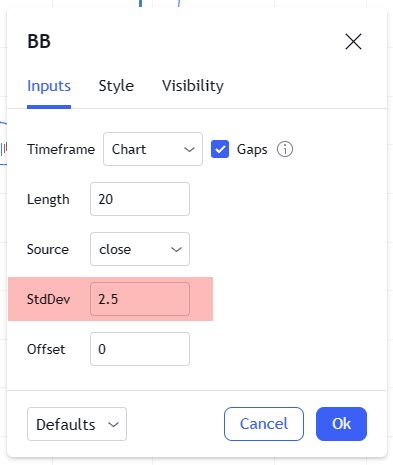The width and height of the screenshot is (393, 465).
Task: Click the BB dialog title
Action: point(39,42)
